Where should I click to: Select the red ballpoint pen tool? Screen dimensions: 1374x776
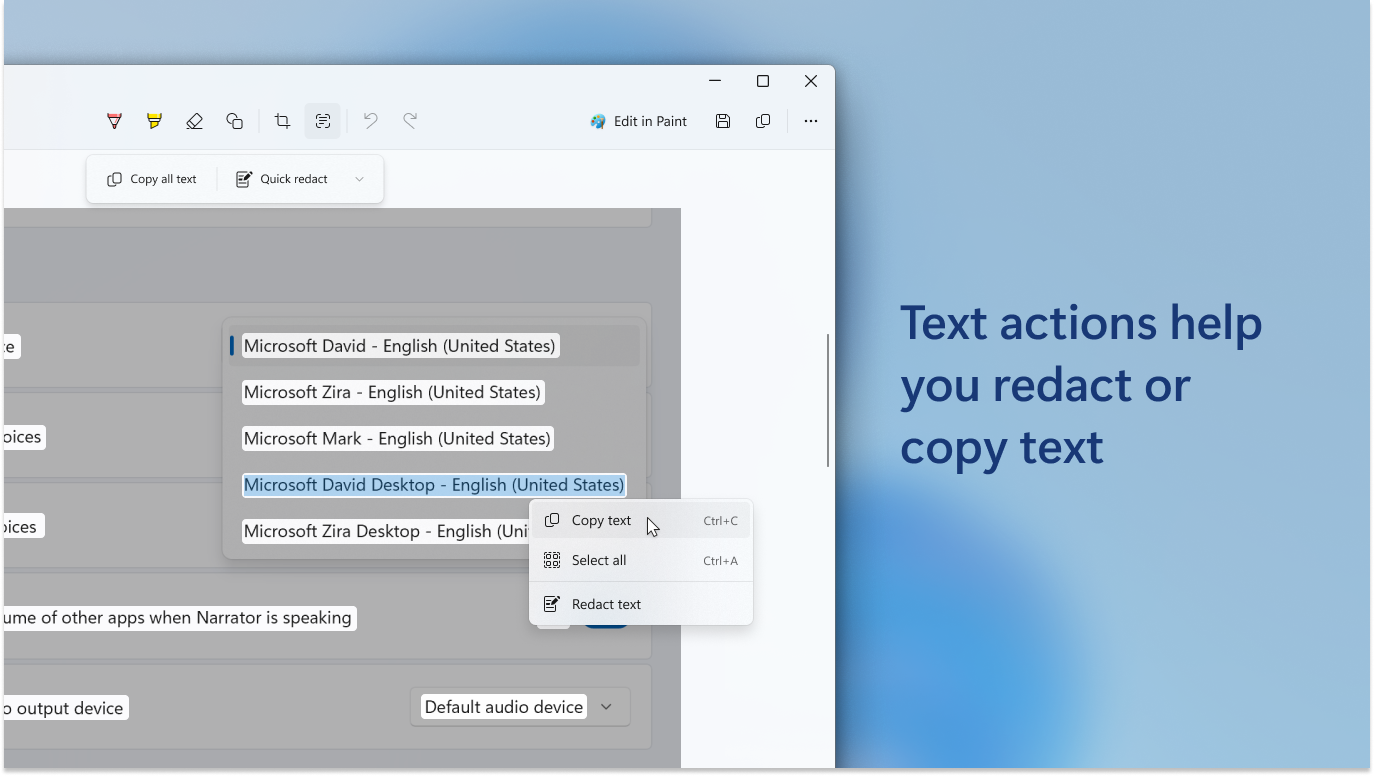tap(114, 120)
